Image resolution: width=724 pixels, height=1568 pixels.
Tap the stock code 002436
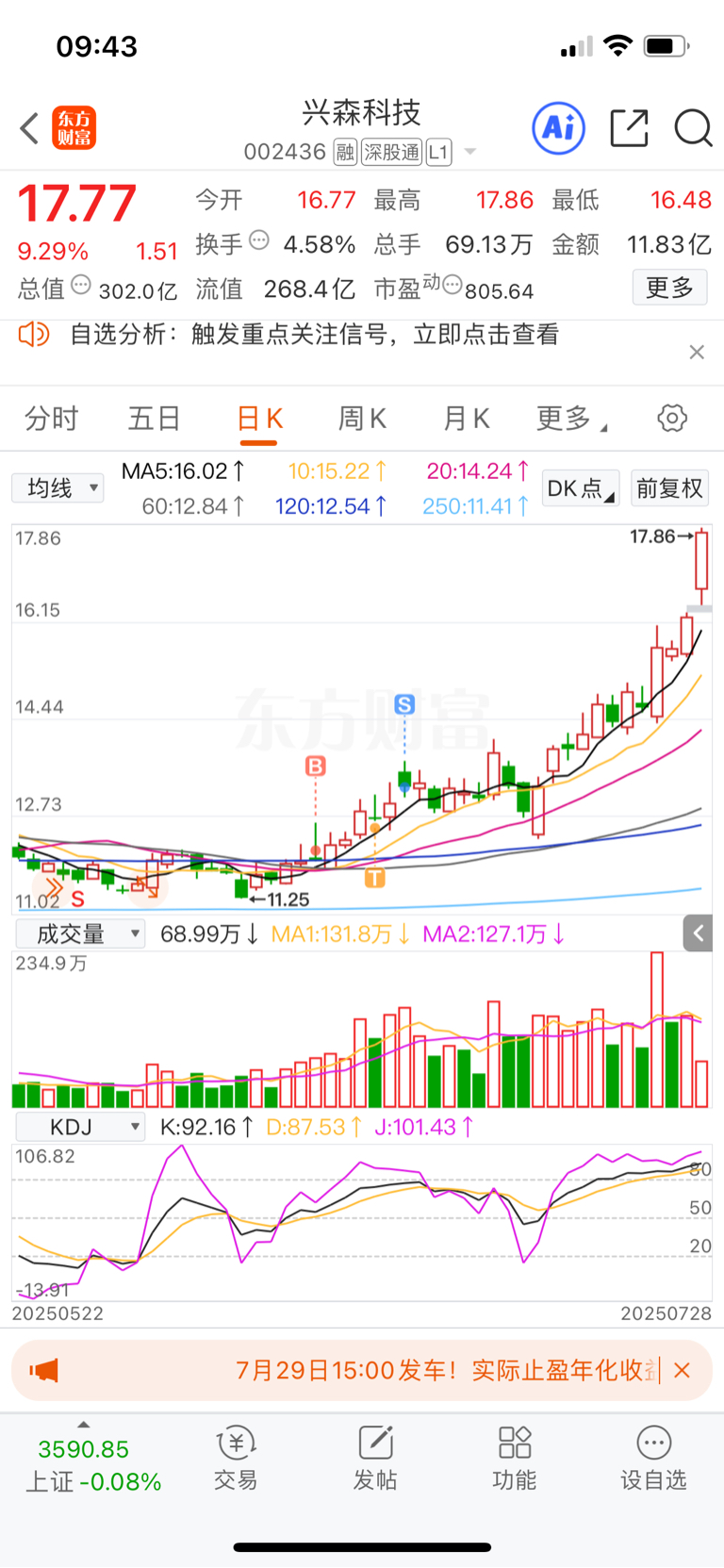[285, 152]
